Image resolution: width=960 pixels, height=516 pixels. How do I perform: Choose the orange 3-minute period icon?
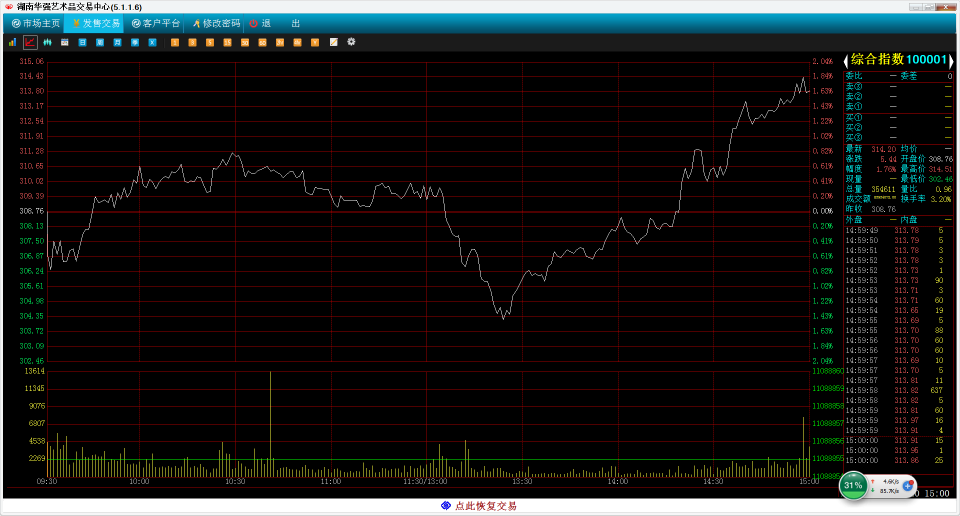tap(192, 42)
